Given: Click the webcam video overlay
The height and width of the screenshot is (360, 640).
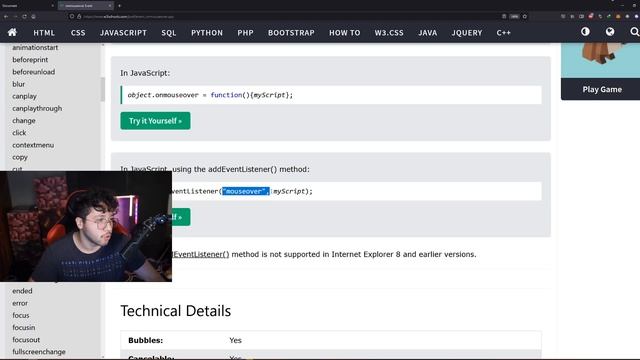Looking at the screenshot, I should pos(86,227).
